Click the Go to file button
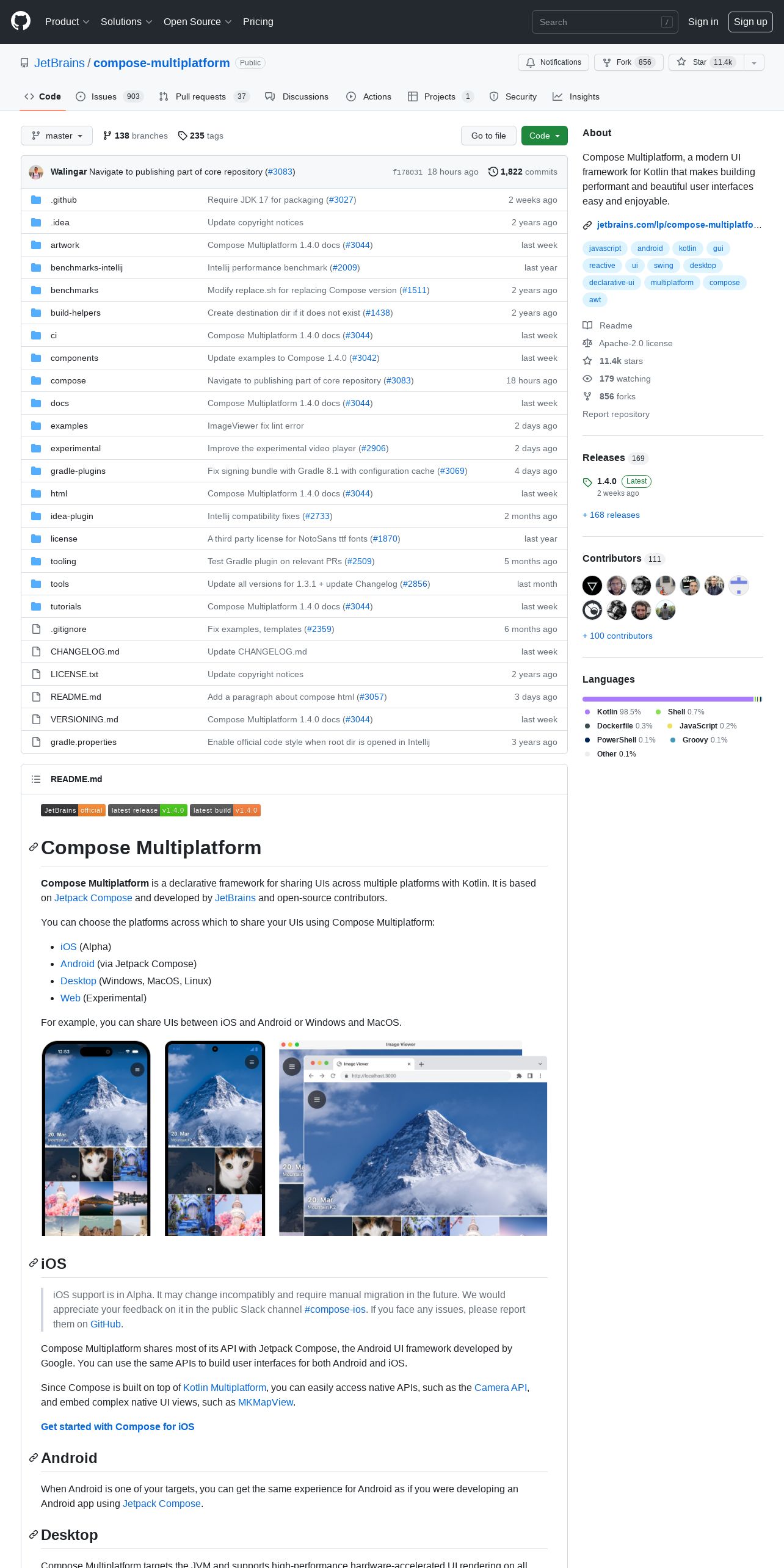 (488, 136)
